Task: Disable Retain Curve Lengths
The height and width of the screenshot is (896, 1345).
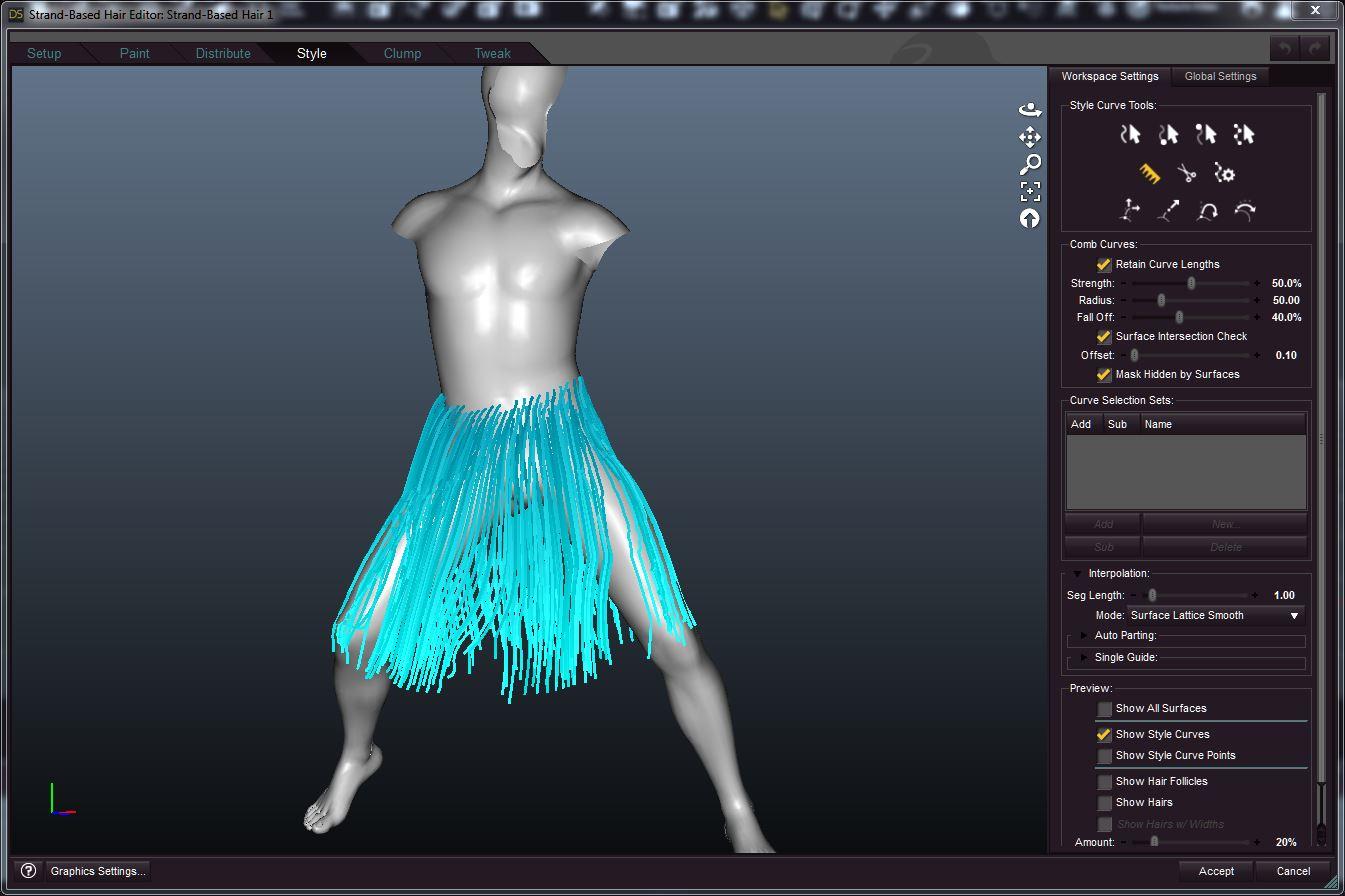Action: tap(1103, 264)
